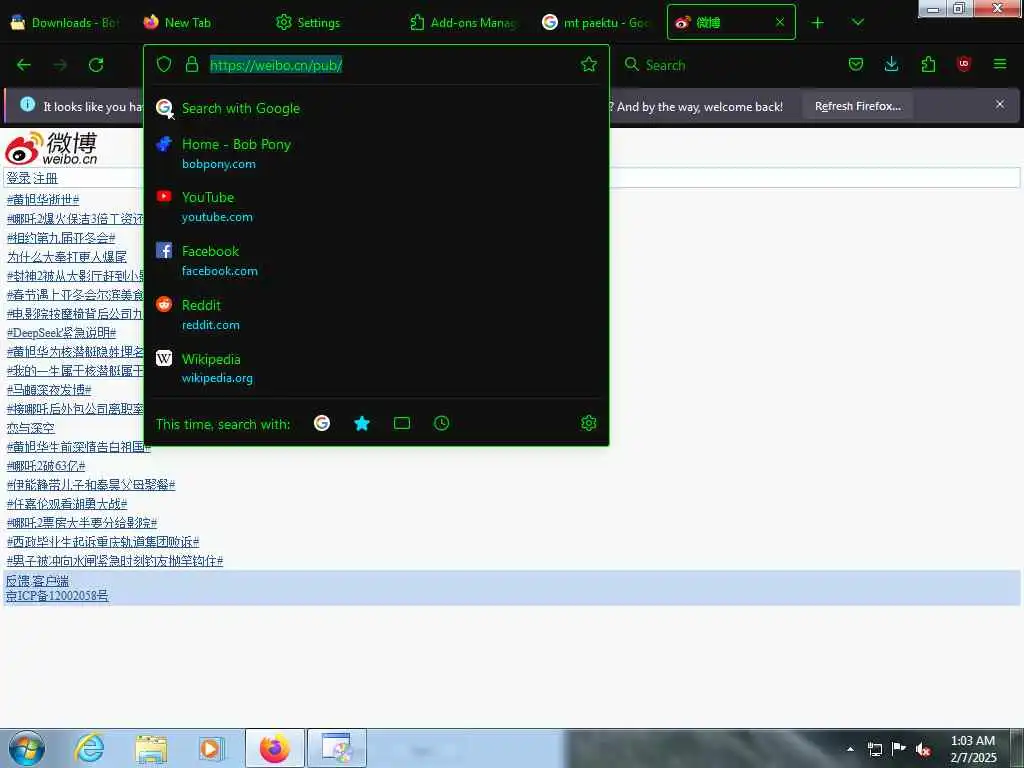
Task: Open Windows Media Player from taskbar
Action: (x=211, y=748)
